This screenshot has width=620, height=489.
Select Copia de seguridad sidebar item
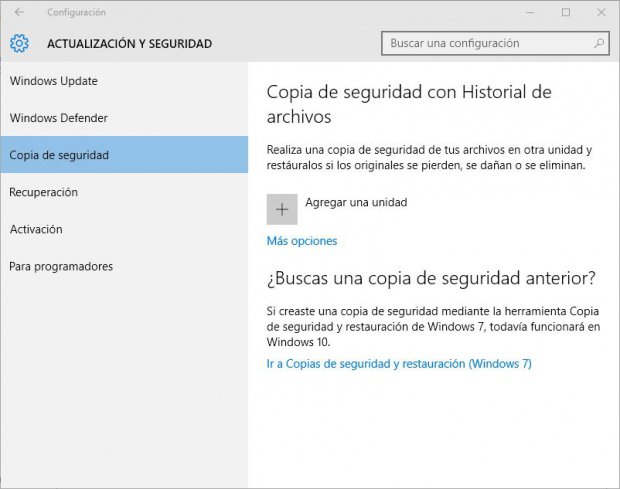(124, 155)
